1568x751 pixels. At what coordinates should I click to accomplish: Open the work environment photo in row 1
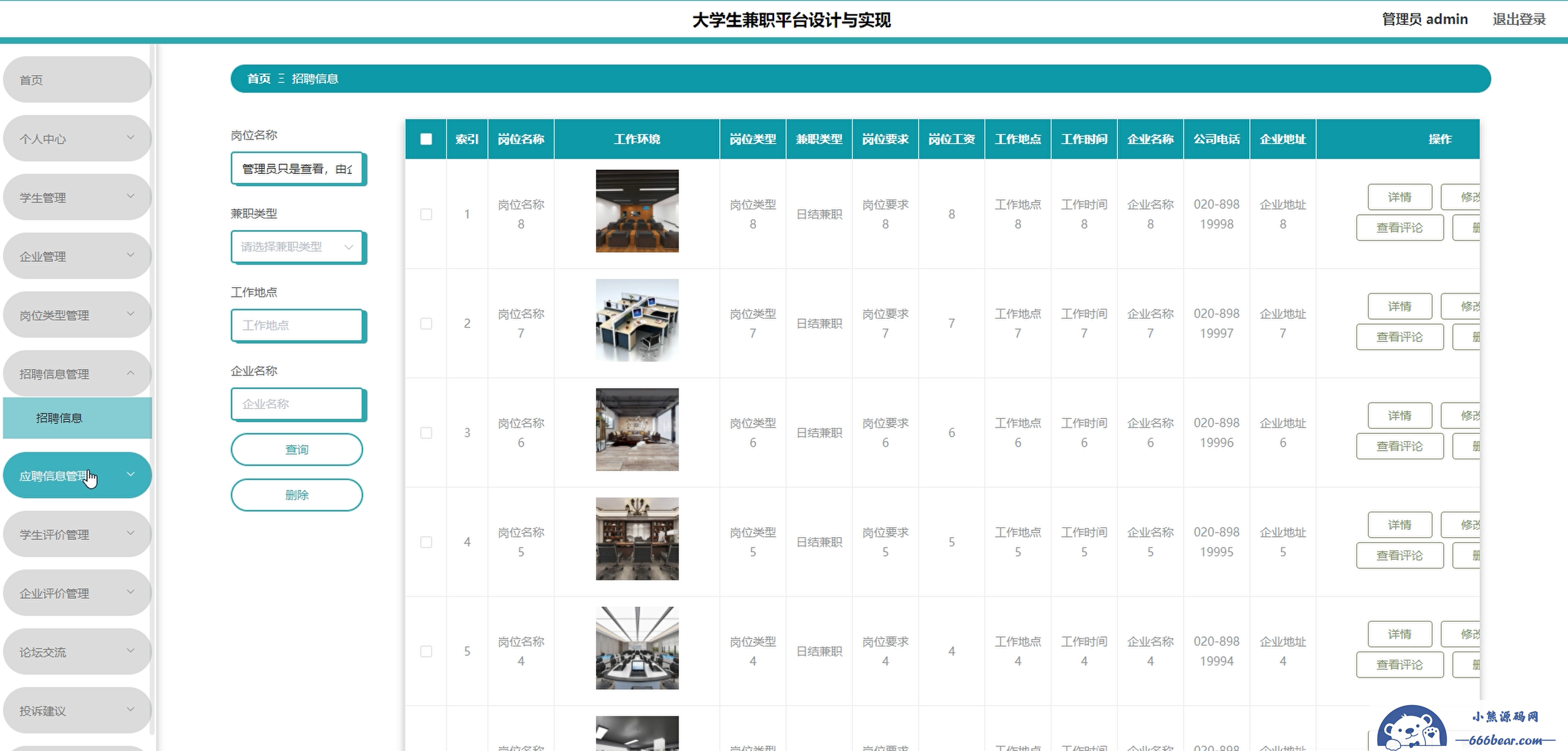pos(637,211)
